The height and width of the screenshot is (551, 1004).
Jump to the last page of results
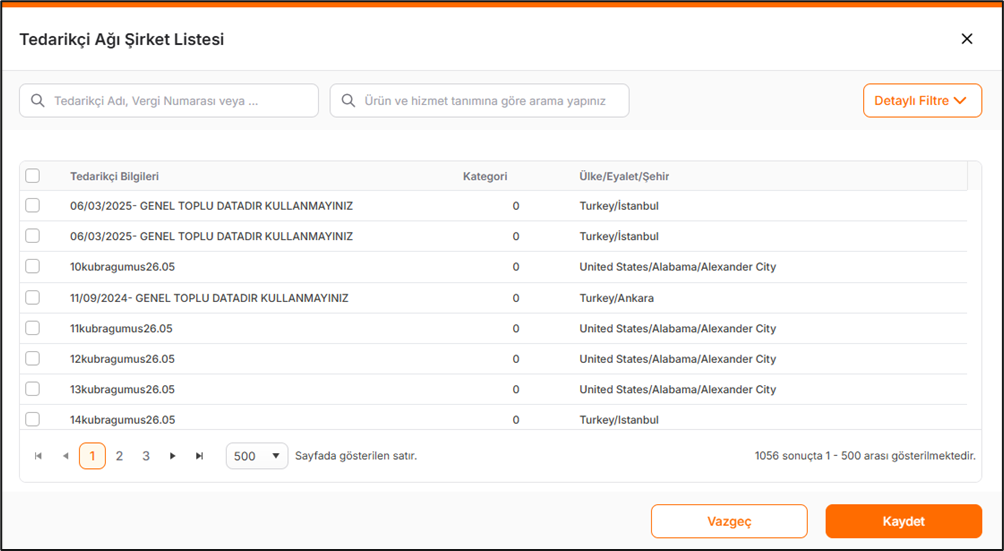(x=200, y=456)
